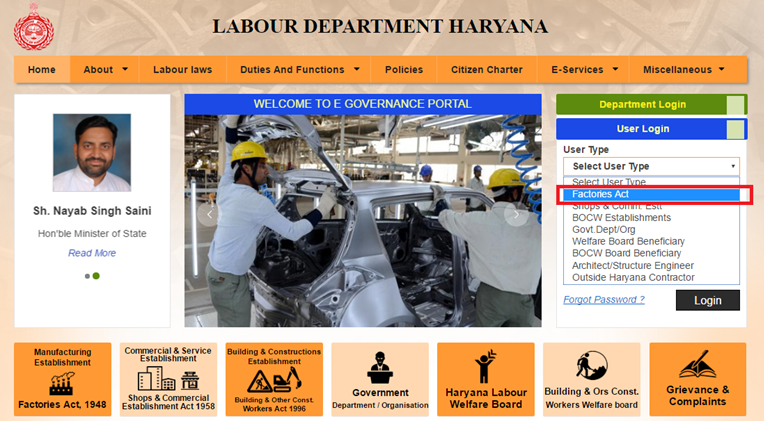The height and width of the screenshot is (421, 764).
Task: Toggle the User Login panel box
Action: pyautogui.click(x=736, y=129)
